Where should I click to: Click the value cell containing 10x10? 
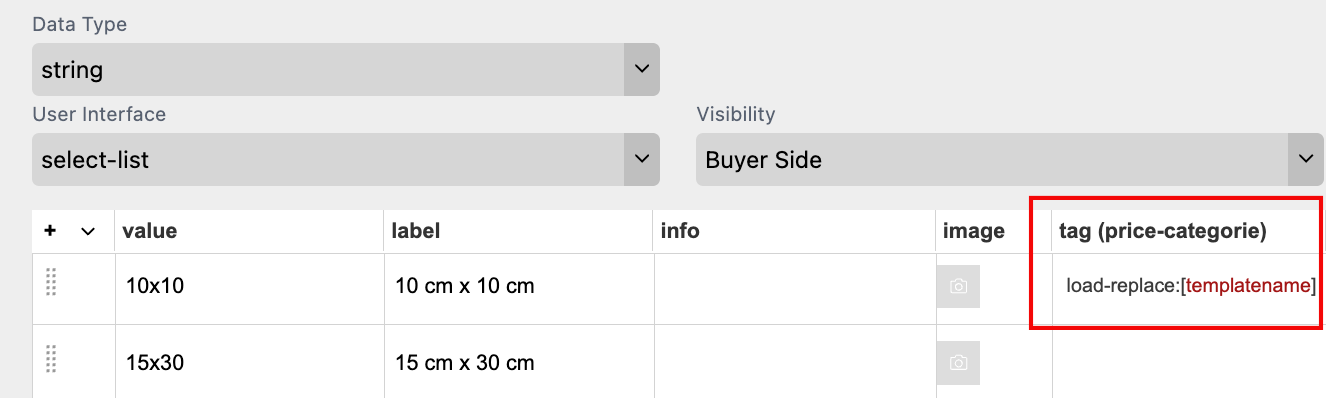249,286
